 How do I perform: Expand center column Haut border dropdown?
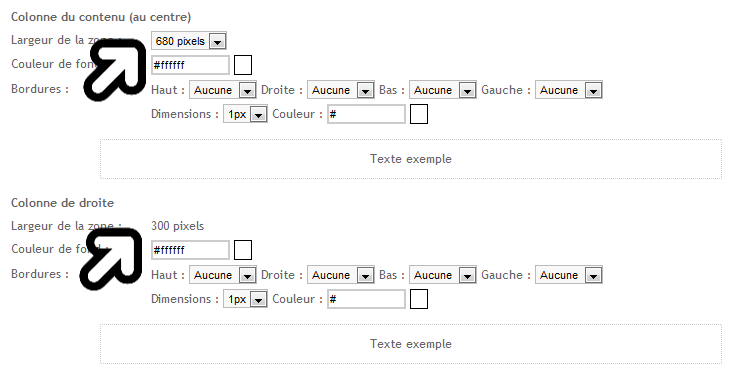(x=223, y=90)
